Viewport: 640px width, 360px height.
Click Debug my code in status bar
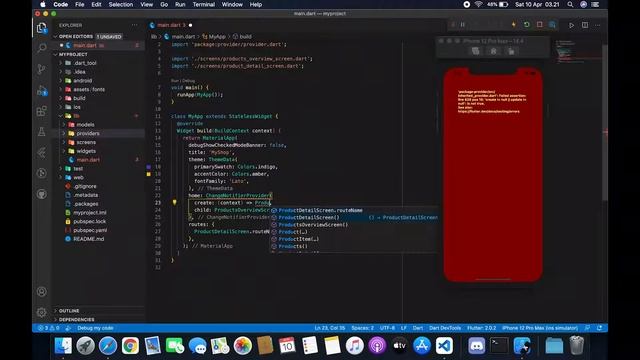(95, 328)
